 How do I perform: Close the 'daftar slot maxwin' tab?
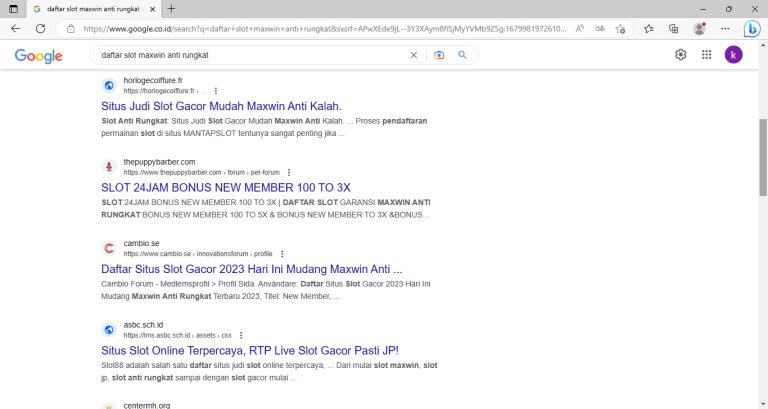pos(152,9)
